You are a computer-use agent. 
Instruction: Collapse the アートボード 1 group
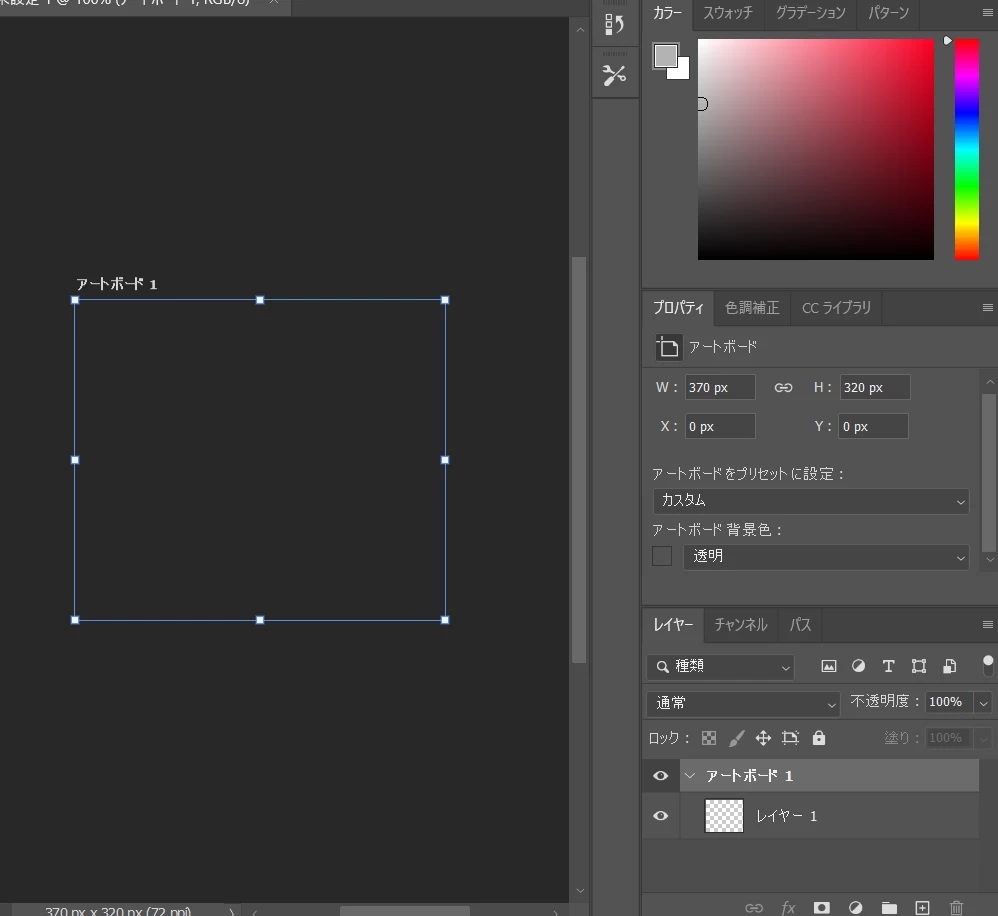coord(690,776)
